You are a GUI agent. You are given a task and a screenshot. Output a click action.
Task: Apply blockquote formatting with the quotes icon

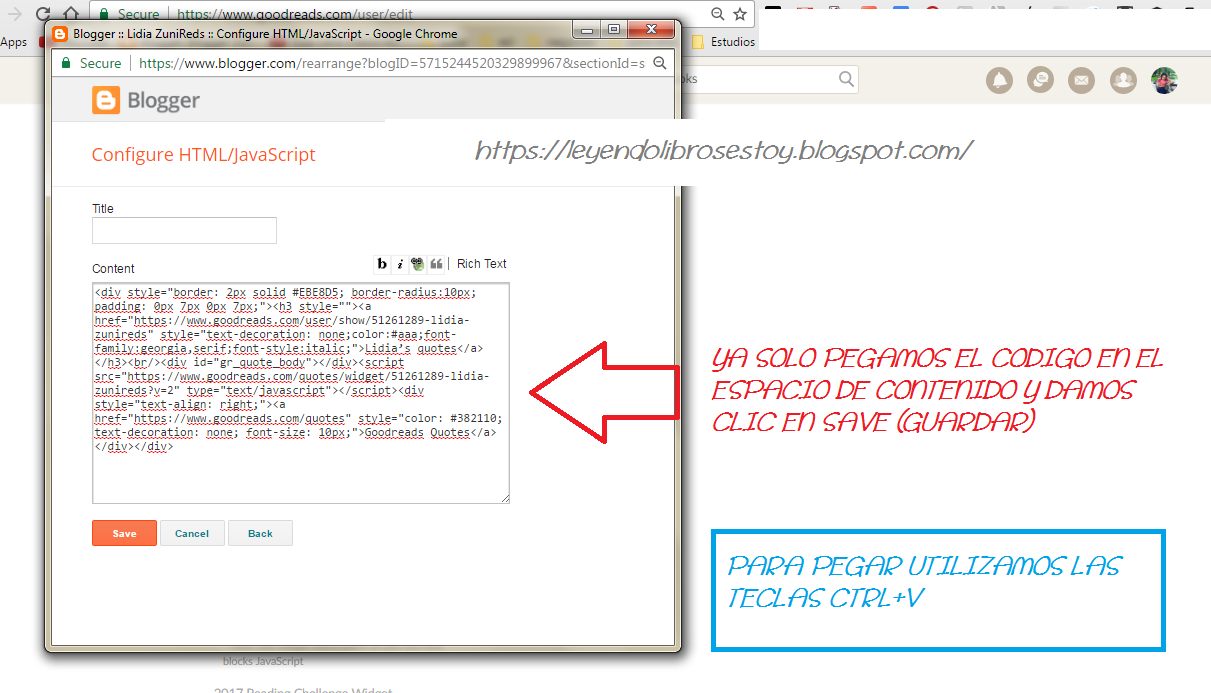(x=435, y=264)
